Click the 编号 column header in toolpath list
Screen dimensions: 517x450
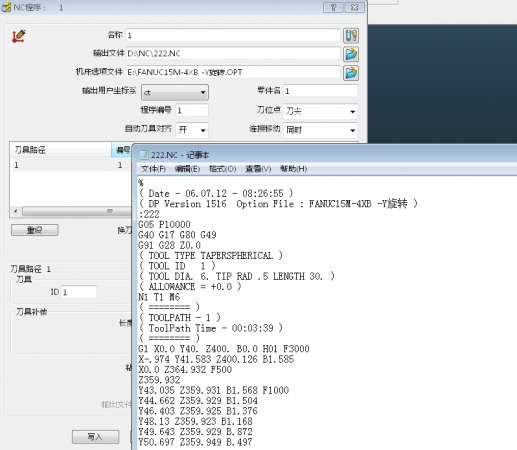coord(122,150)
